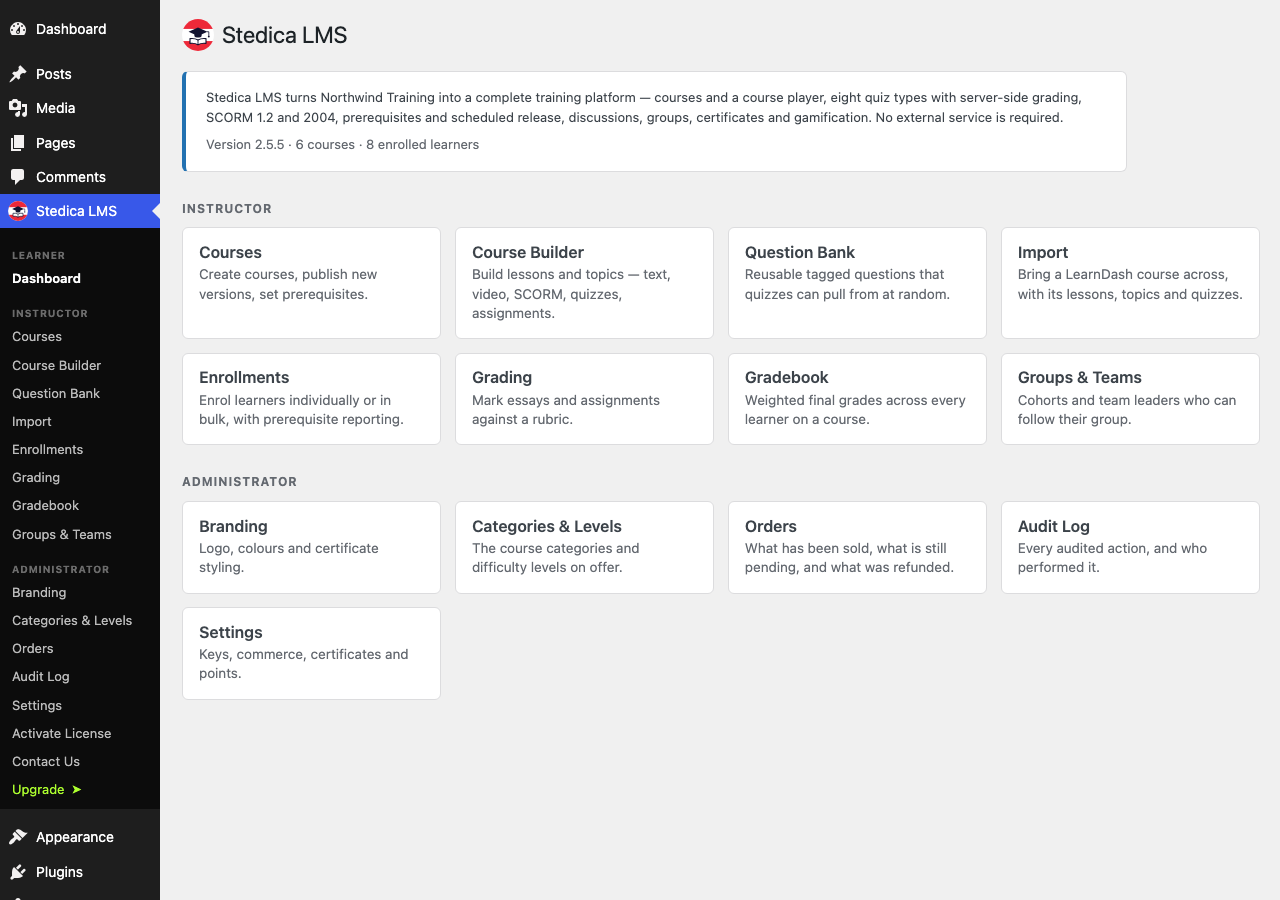Select the learner Dashboard submenu item
1280x900 pixels.
(46, 279)
